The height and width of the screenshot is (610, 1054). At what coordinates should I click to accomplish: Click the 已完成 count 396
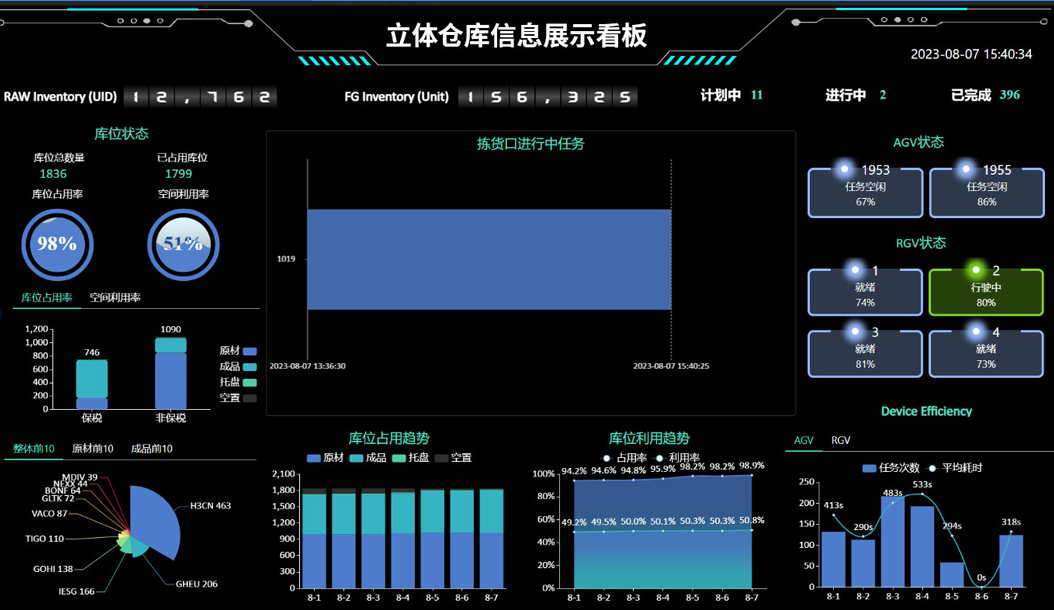coord(1010,95)
